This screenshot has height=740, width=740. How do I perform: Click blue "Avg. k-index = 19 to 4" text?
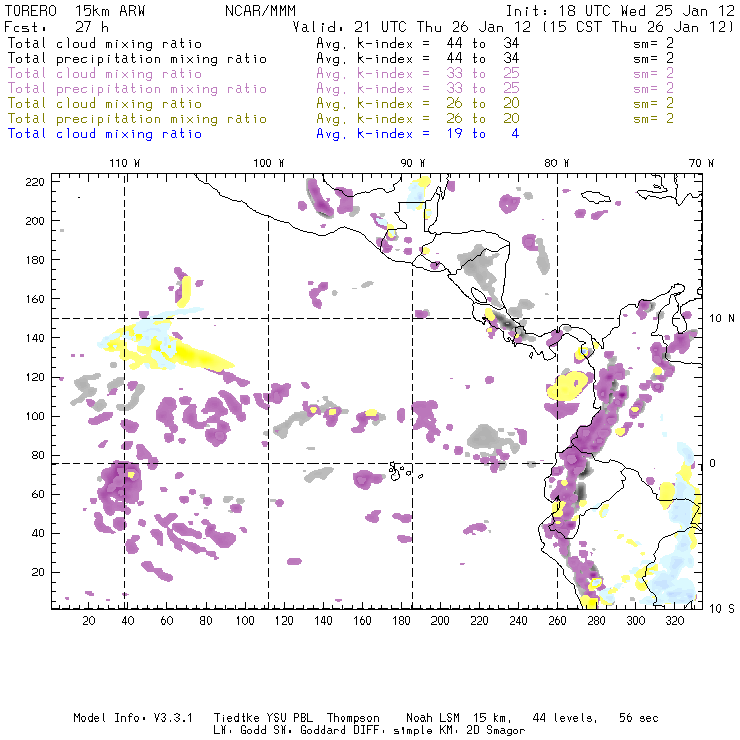[418, 134]
